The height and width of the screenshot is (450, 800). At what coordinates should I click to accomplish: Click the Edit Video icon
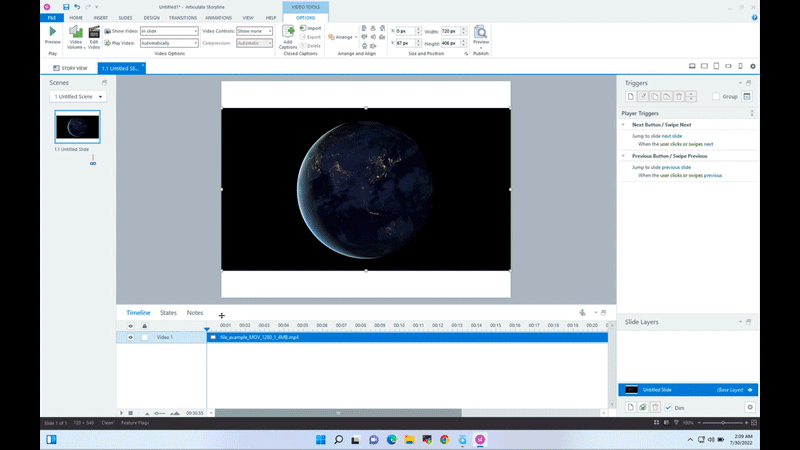(x=93, y=33)
